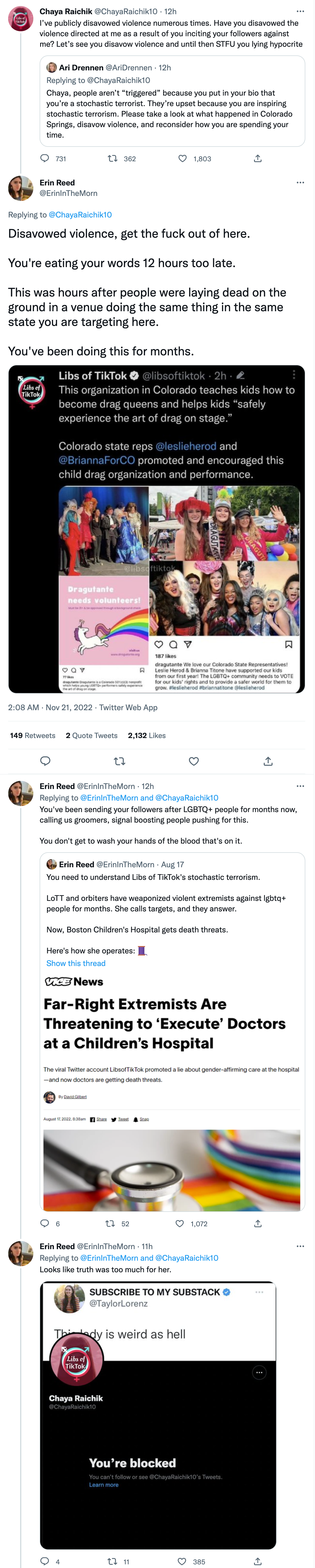Open more options on the 11h reply
315x1568 pixels.
pos(300,1246)
